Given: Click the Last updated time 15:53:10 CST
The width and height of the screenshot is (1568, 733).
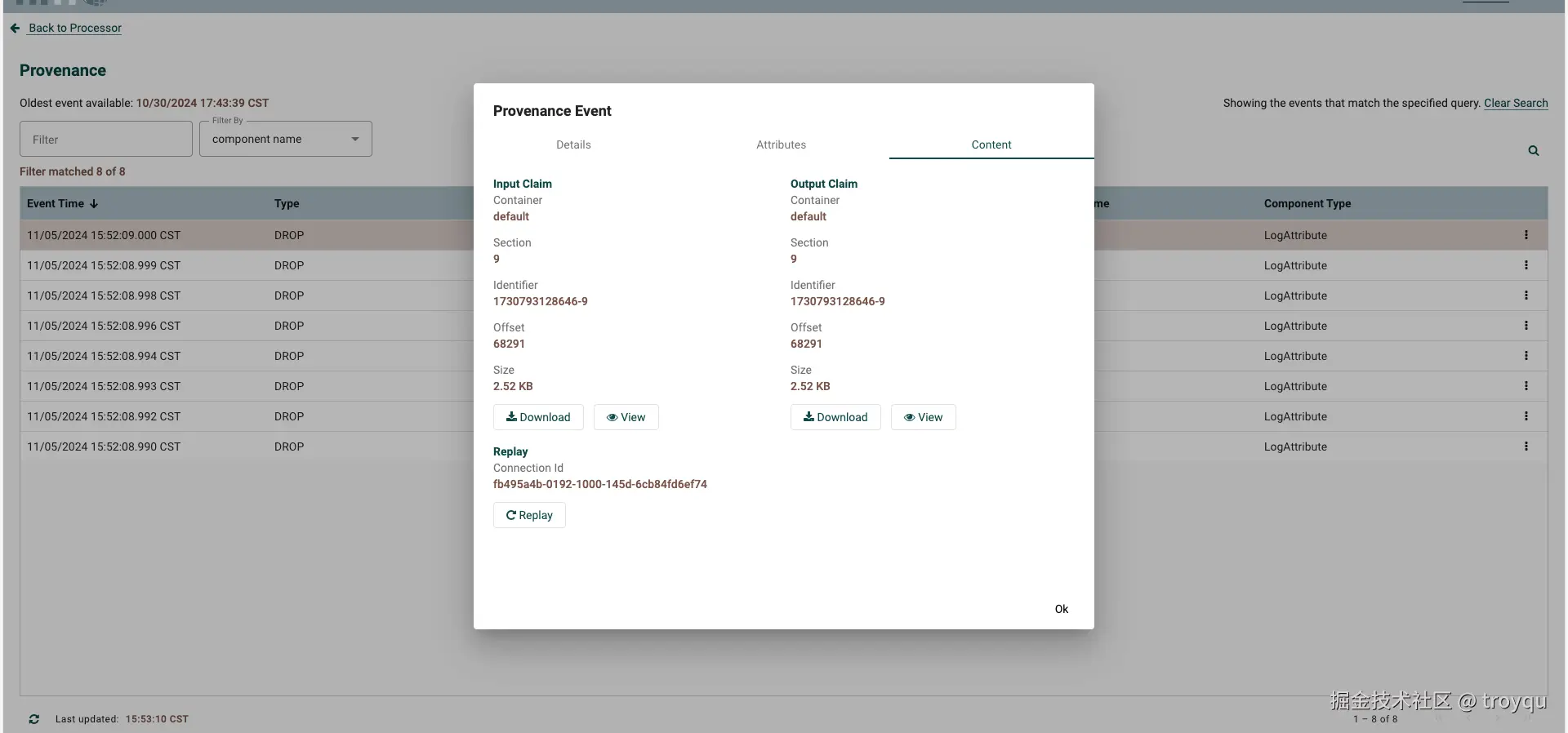Looking at the screenshot, I should (157, 719).
